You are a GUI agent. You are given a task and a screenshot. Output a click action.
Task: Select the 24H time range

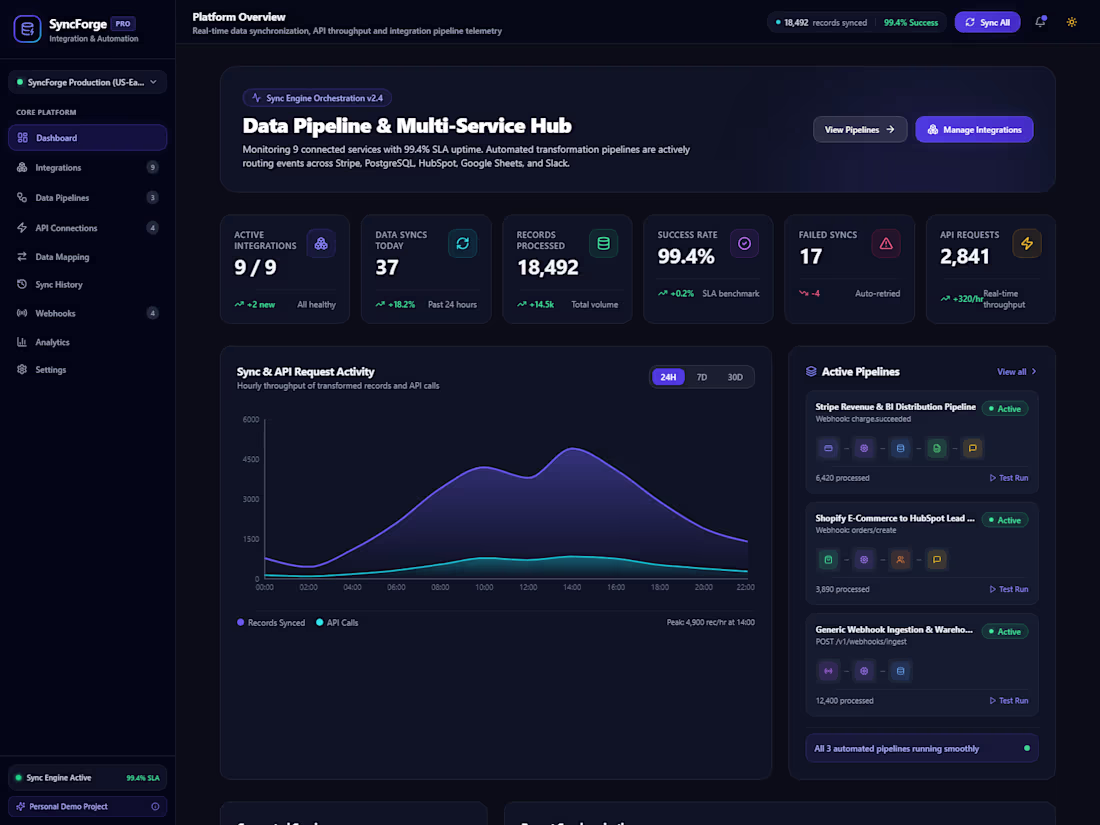coord(668,377)
